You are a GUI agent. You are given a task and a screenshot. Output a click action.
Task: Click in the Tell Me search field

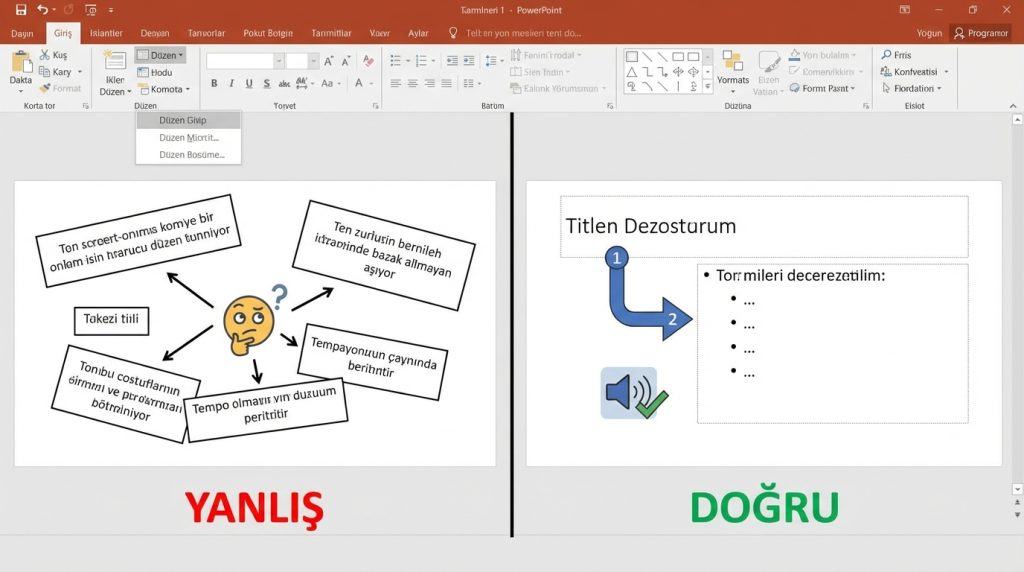point(523,33)
